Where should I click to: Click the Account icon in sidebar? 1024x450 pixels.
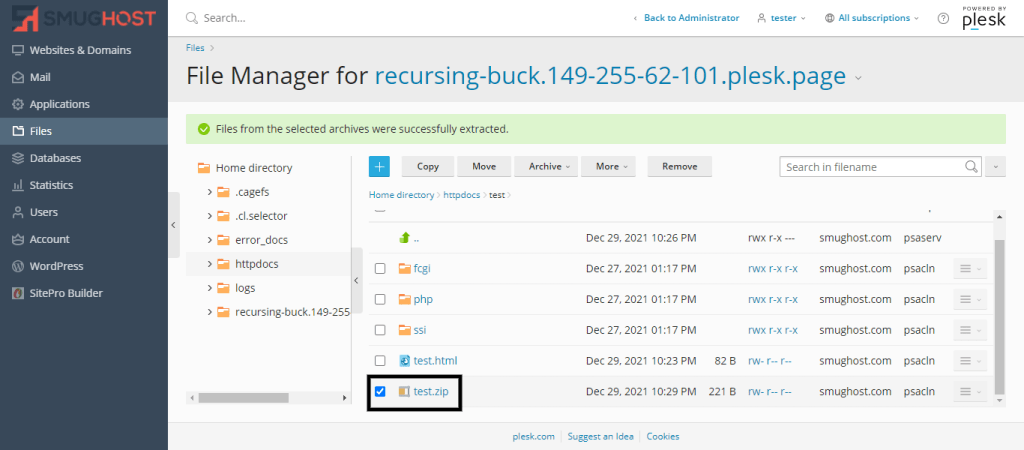(x=18, y=239)
